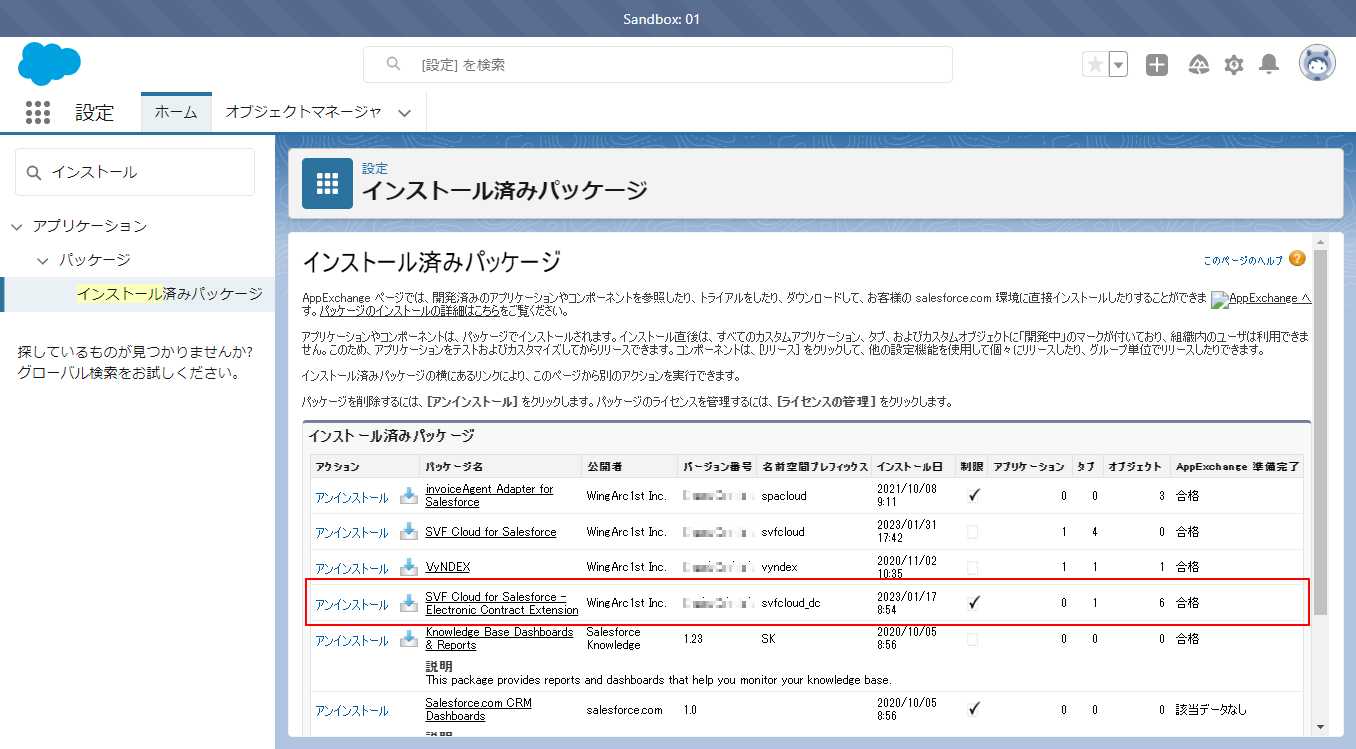Focus the Quick Find box with インストール

tap(135, 172)
